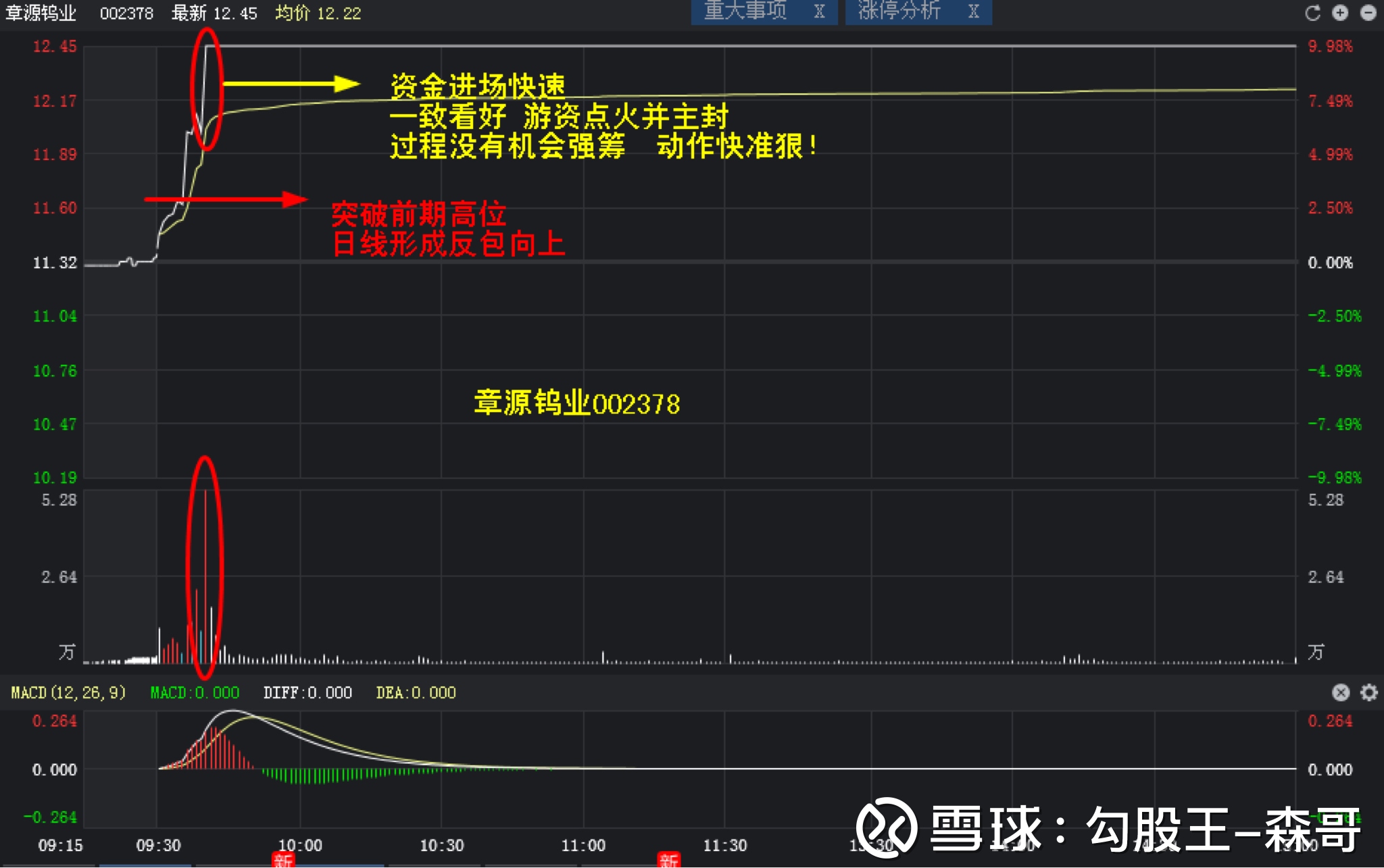Click the 10:30 time axis label

click(441, 845)
